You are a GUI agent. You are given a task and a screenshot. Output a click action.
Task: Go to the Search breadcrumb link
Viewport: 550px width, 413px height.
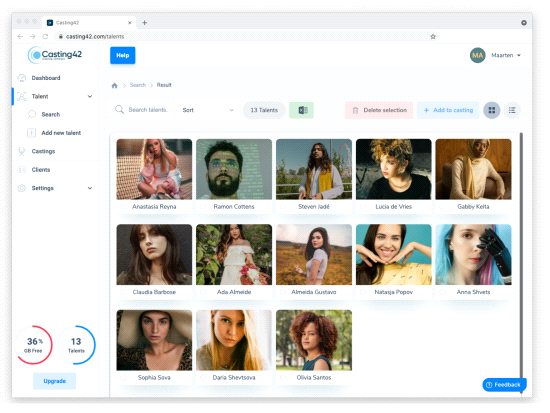click(138, 85)
